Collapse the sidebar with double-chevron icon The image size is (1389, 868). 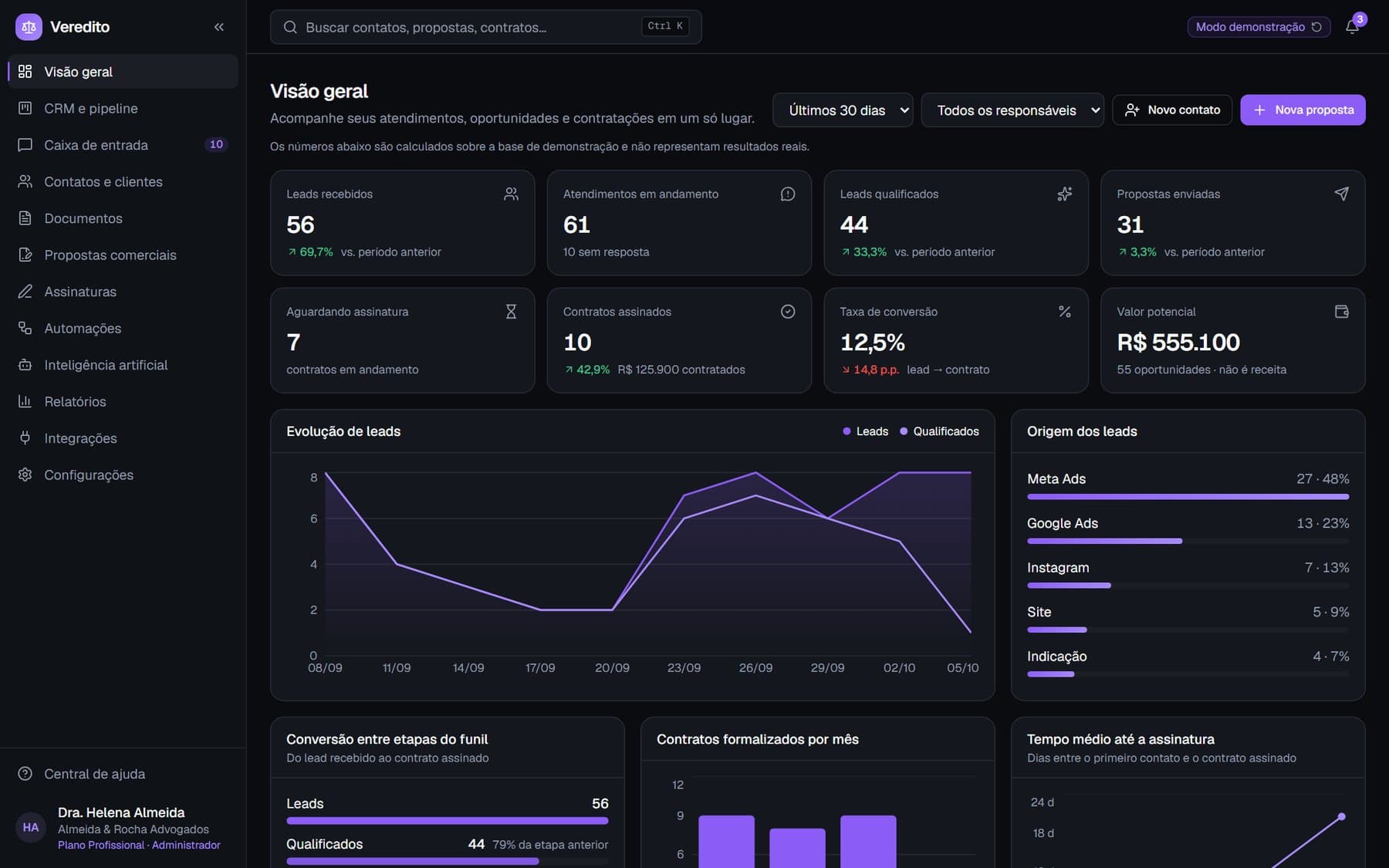[219, 27]
